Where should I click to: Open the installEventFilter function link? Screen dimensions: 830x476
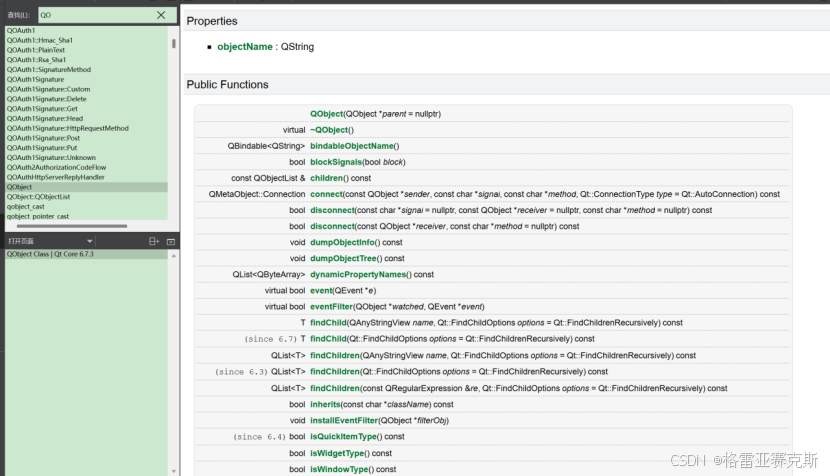coord(344,420)
